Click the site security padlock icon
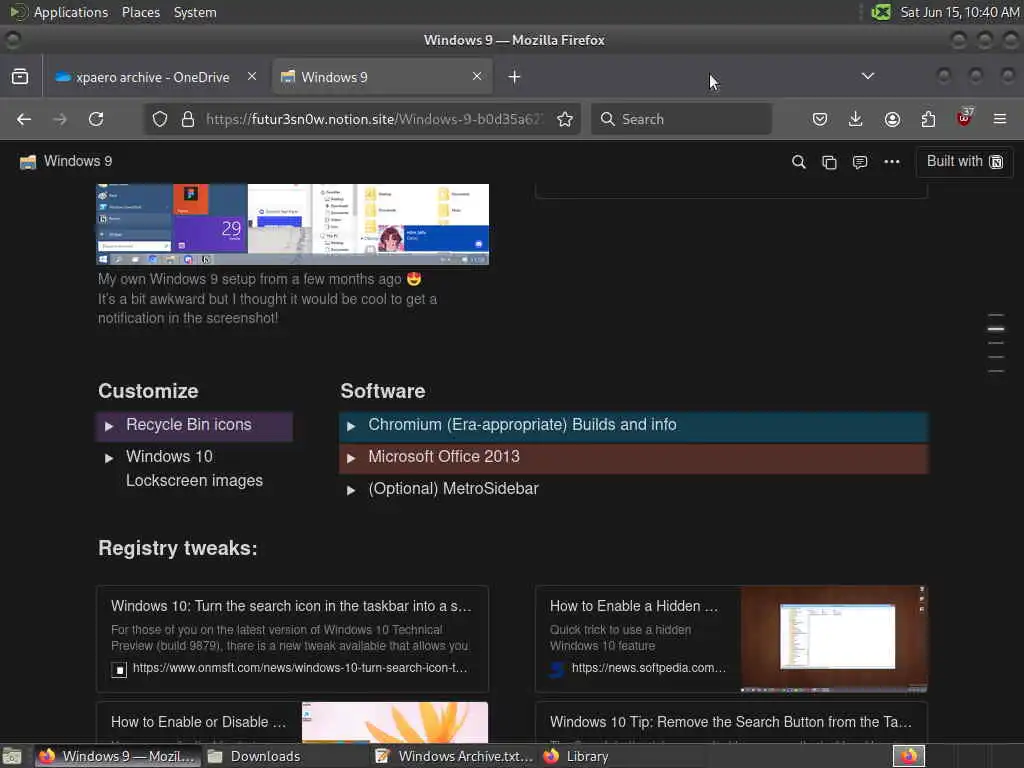Screen dimensions: 1024x768 pos(187,119)
